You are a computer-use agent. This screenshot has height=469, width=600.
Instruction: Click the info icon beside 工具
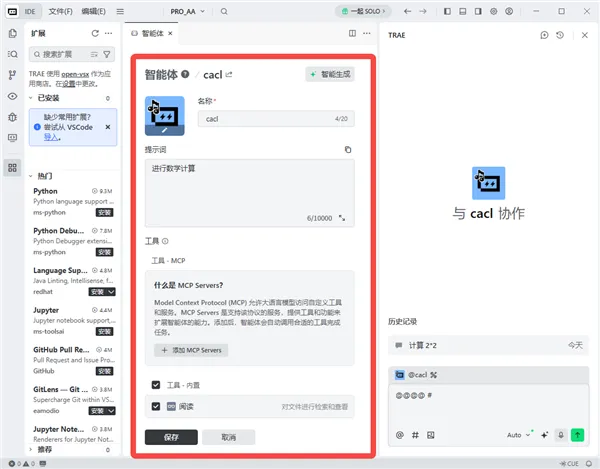(x=165, y=241)
